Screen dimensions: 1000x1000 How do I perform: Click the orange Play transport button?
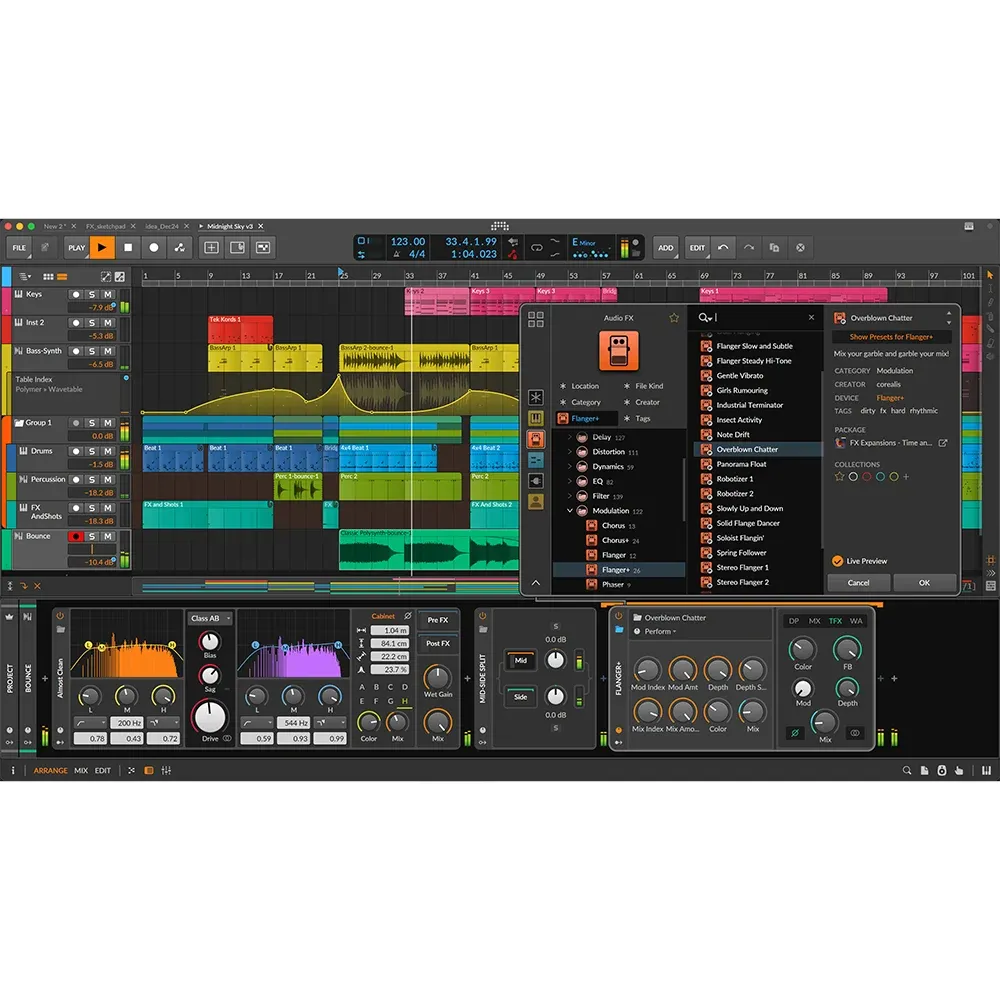click(102, 247)
